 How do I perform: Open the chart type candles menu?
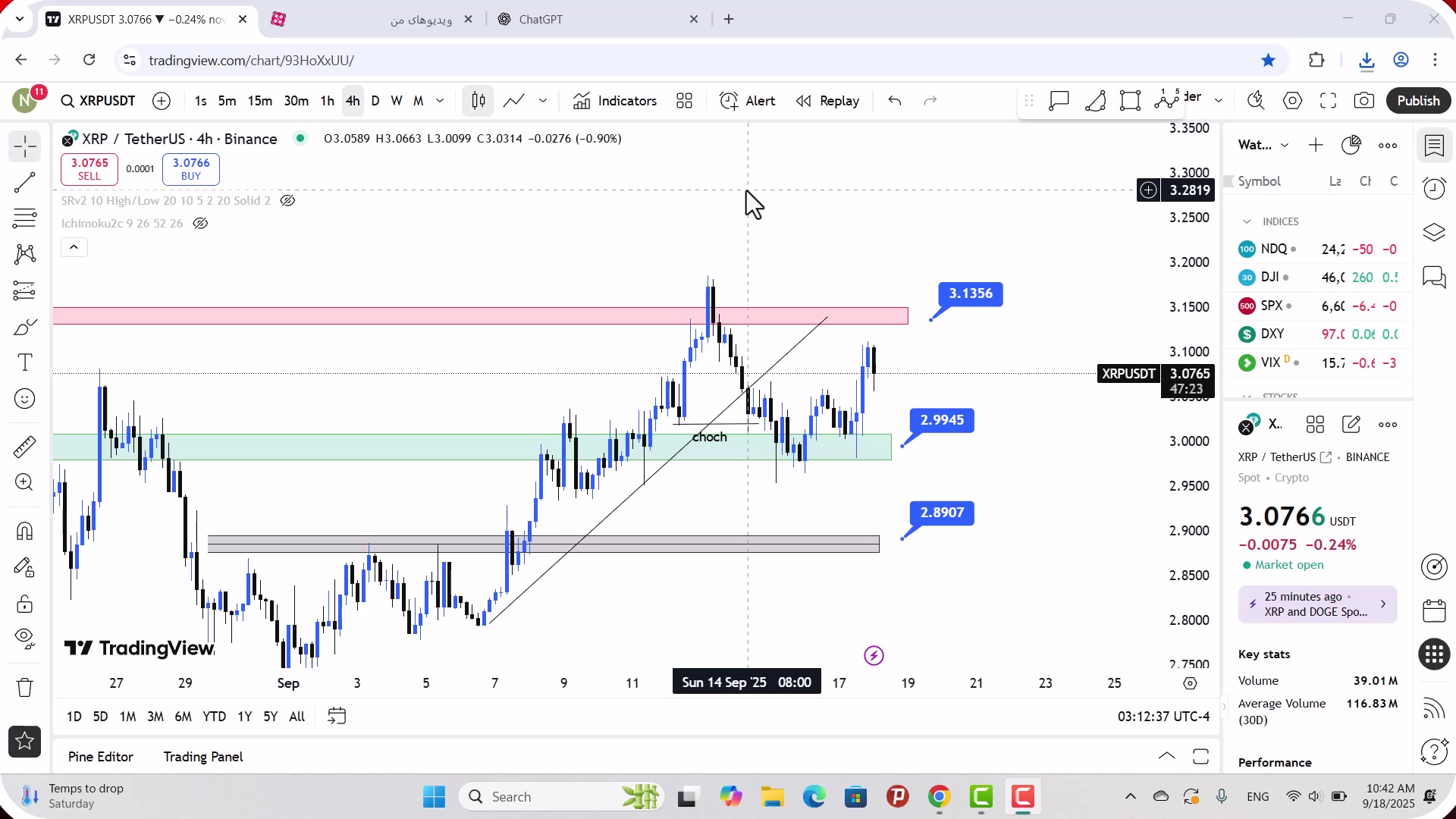click(479, 101)
